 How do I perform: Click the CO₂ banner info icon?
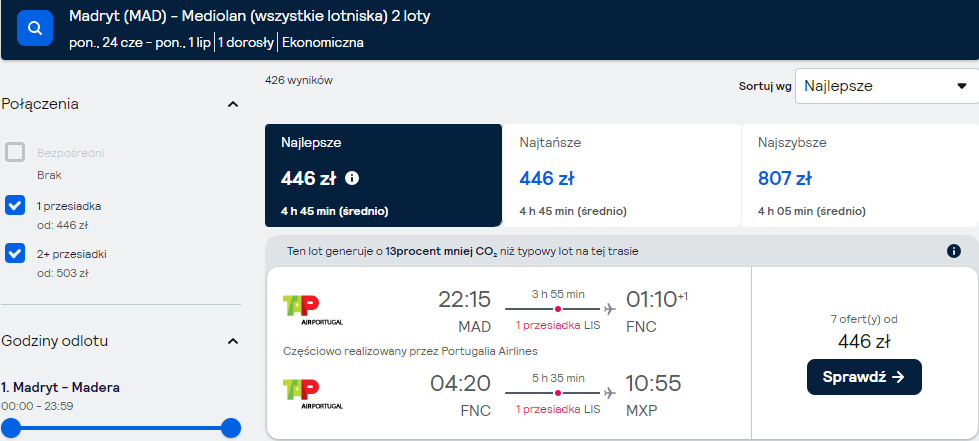pos(953,251)
